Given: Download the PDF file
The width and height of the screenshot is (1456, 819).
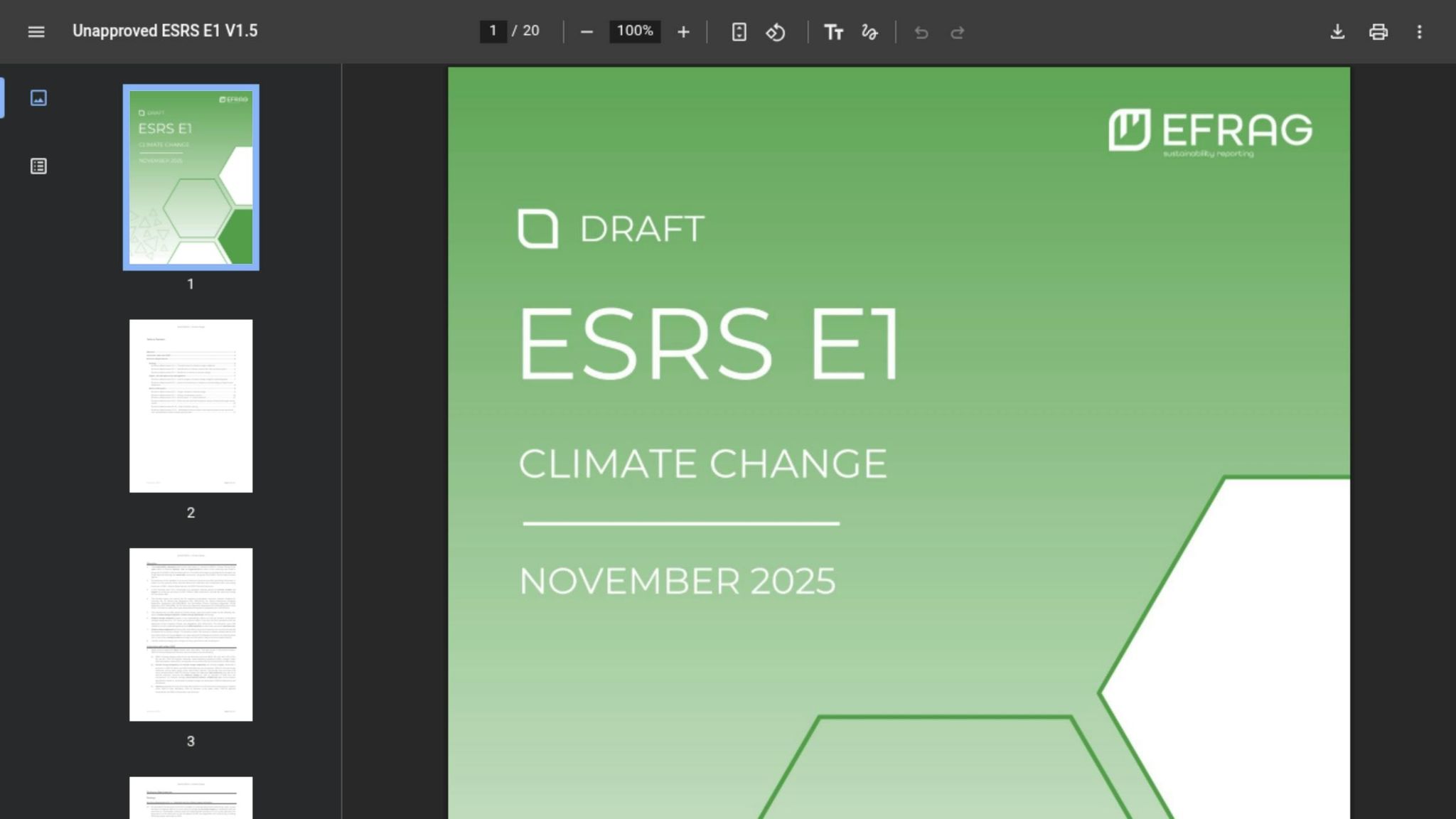Looking at the screenshot, I should 1337,32.
